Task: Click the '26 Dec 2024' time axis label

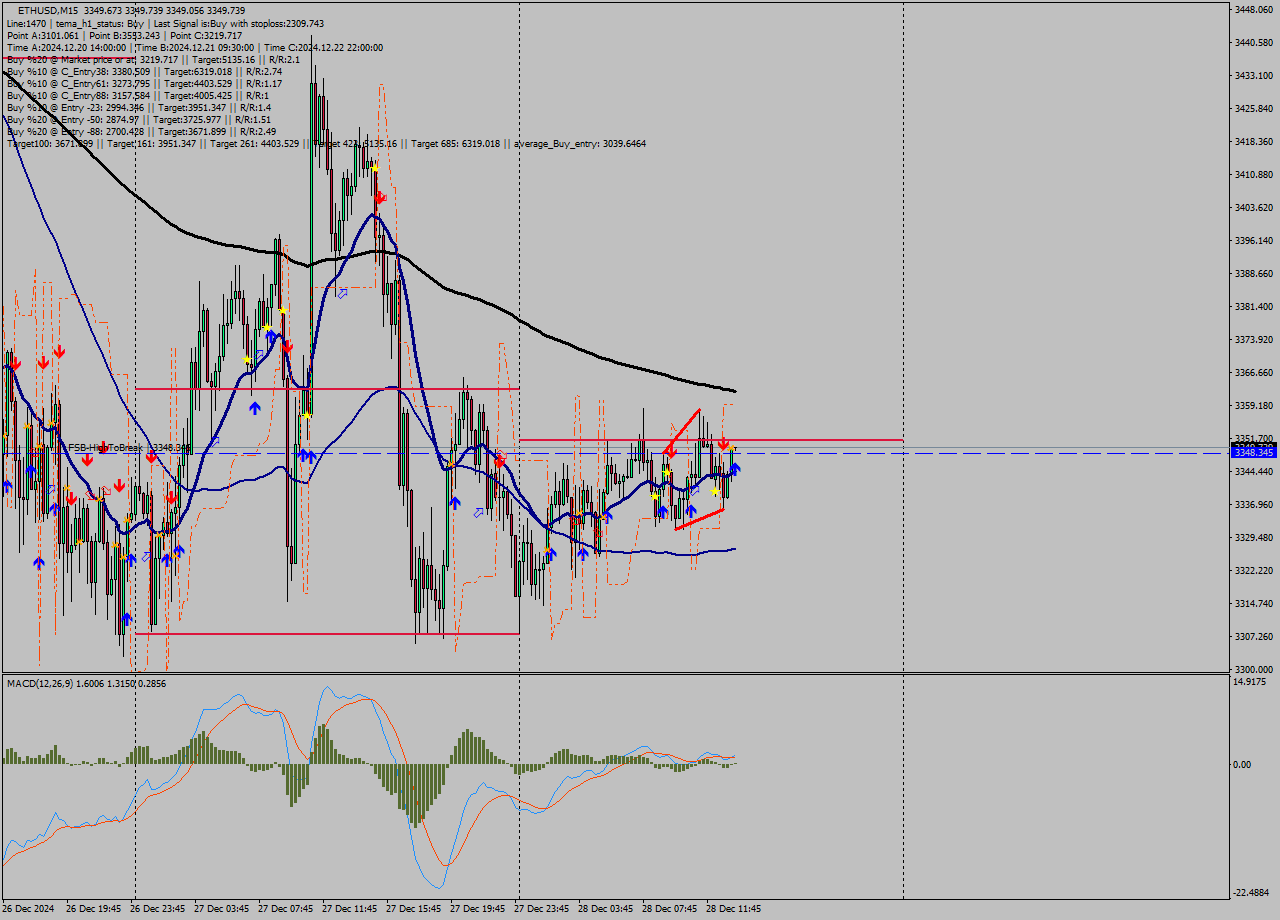Action: [30, 909]
